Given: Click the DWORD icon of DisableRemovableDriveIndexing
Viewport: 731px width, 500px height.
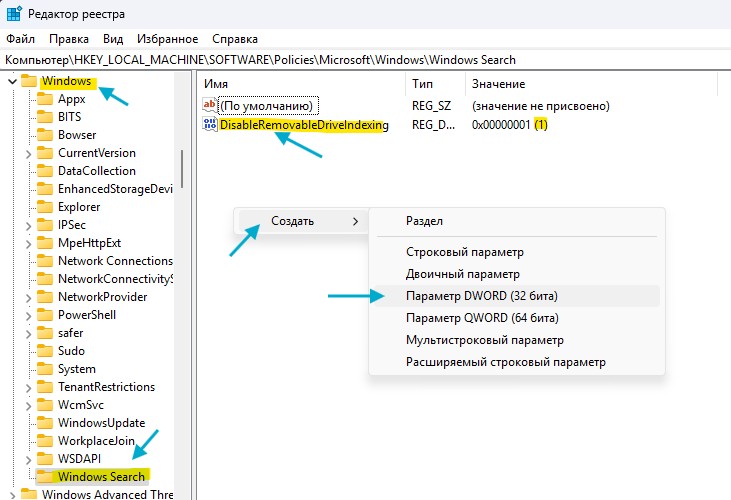Looking at the screenshot, I should tap(210, 124).
